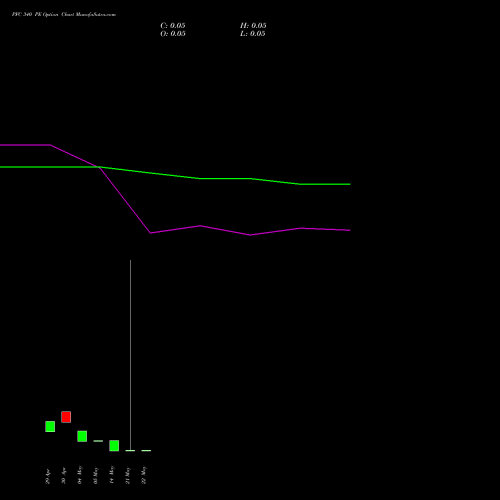Viewport: 500px width, 500px height.
Task: Click the high value "H: 0.05"
Action: tap(253, 26)
